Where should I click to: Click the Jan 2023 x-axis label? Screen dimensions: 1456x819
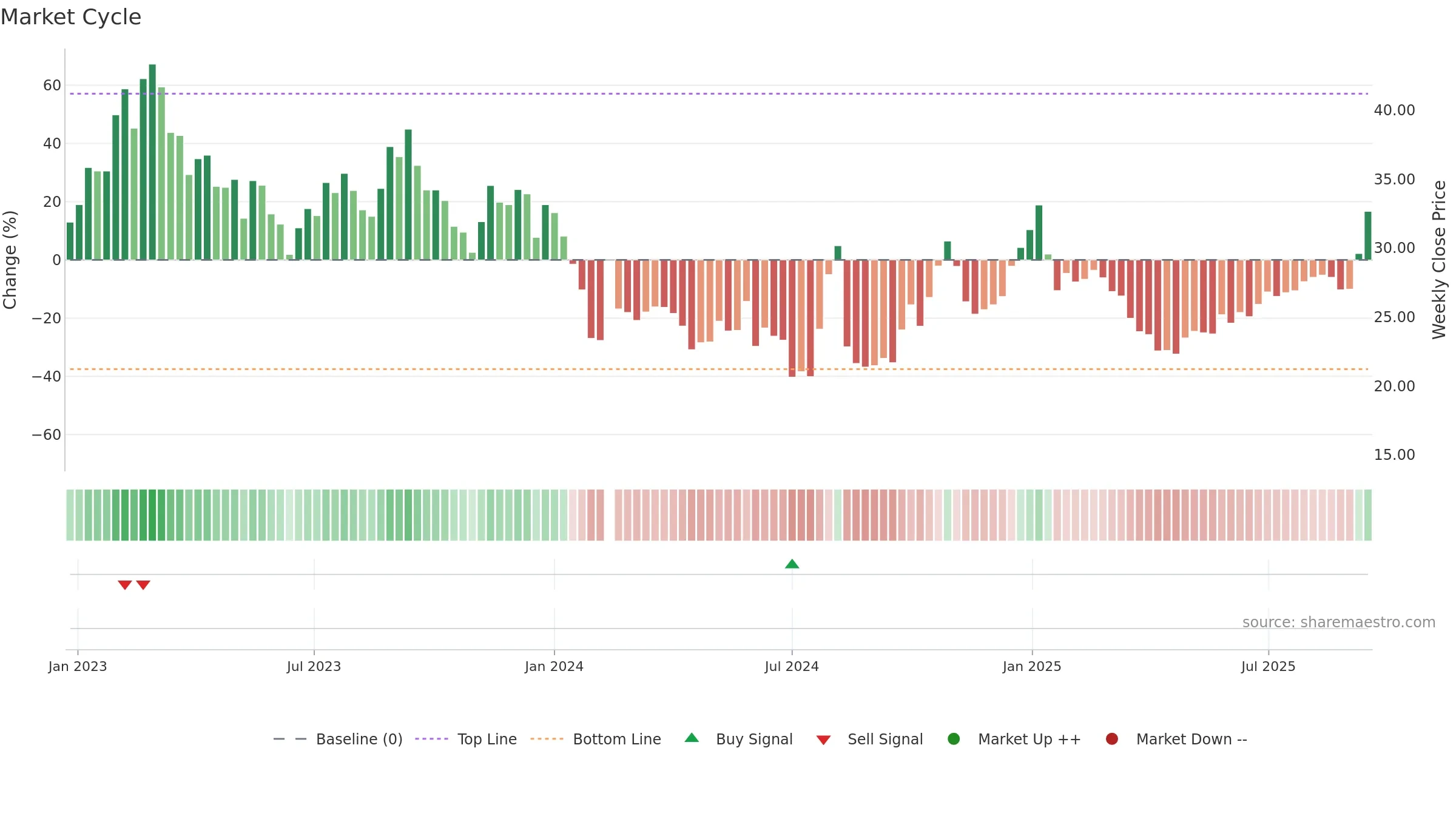pos(78,667)
